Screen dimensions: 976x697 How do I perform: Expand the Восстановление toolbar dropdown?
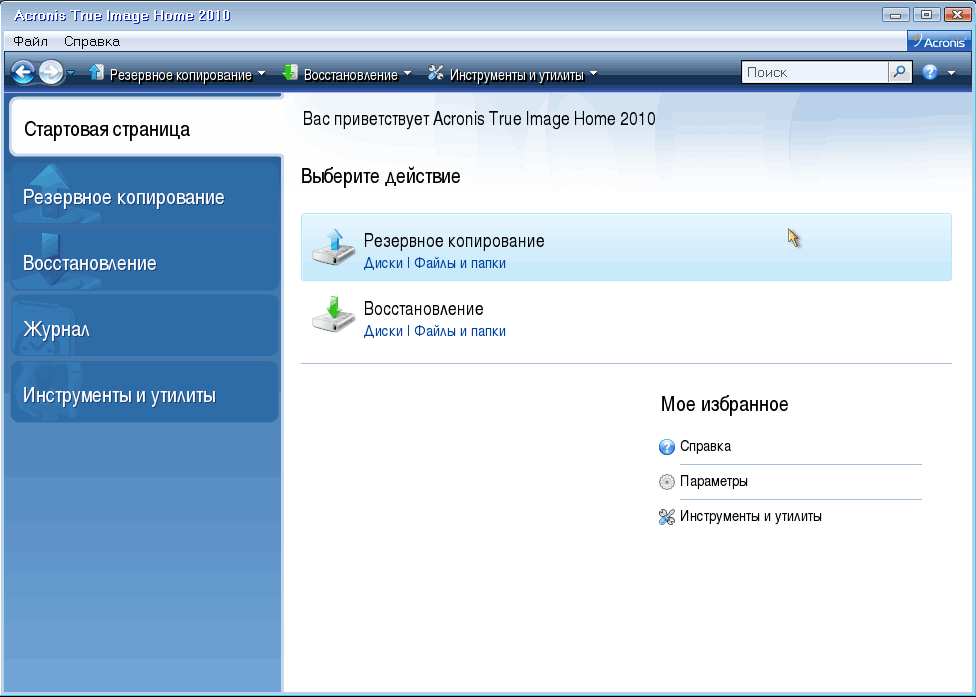(x=407, y=74)
